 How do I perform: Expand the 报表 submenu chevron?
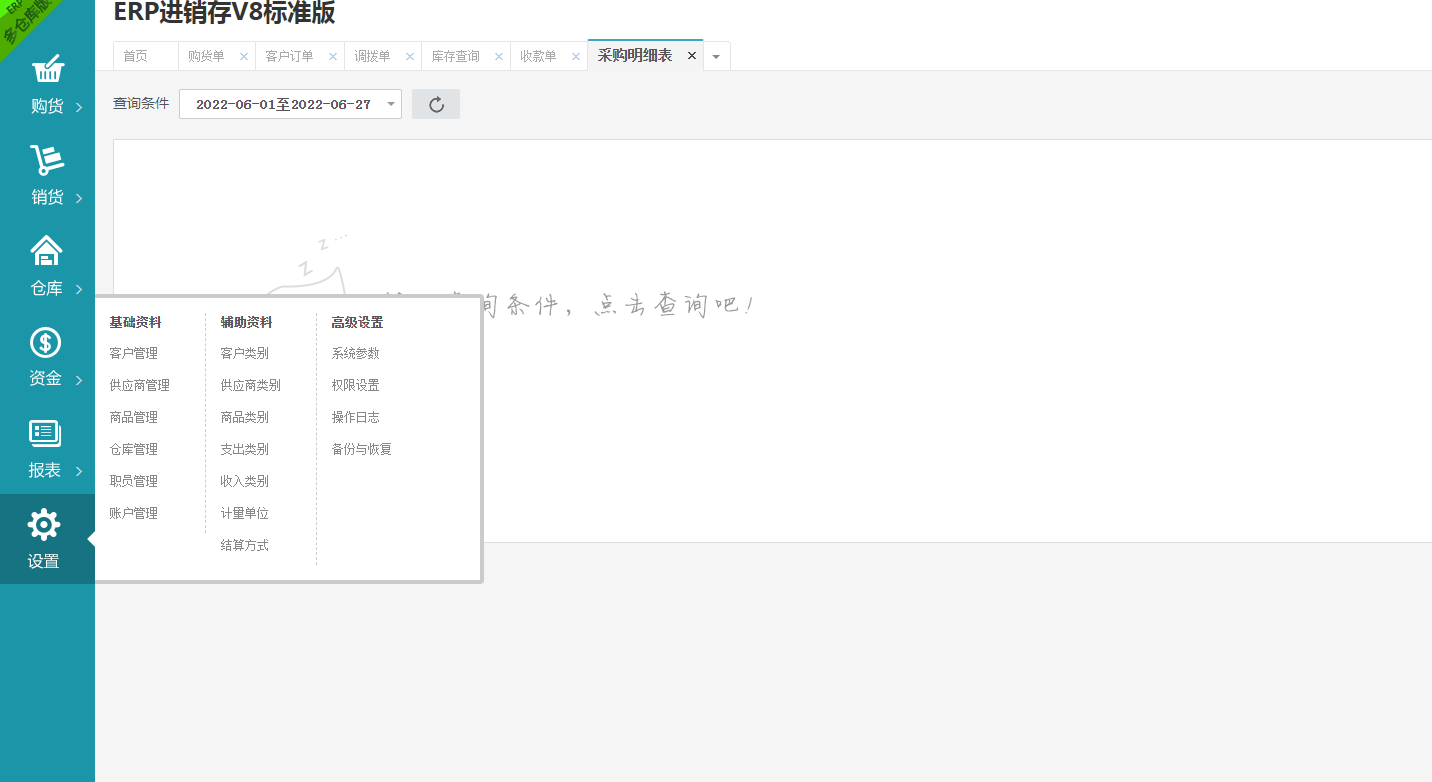click(79, 472)
